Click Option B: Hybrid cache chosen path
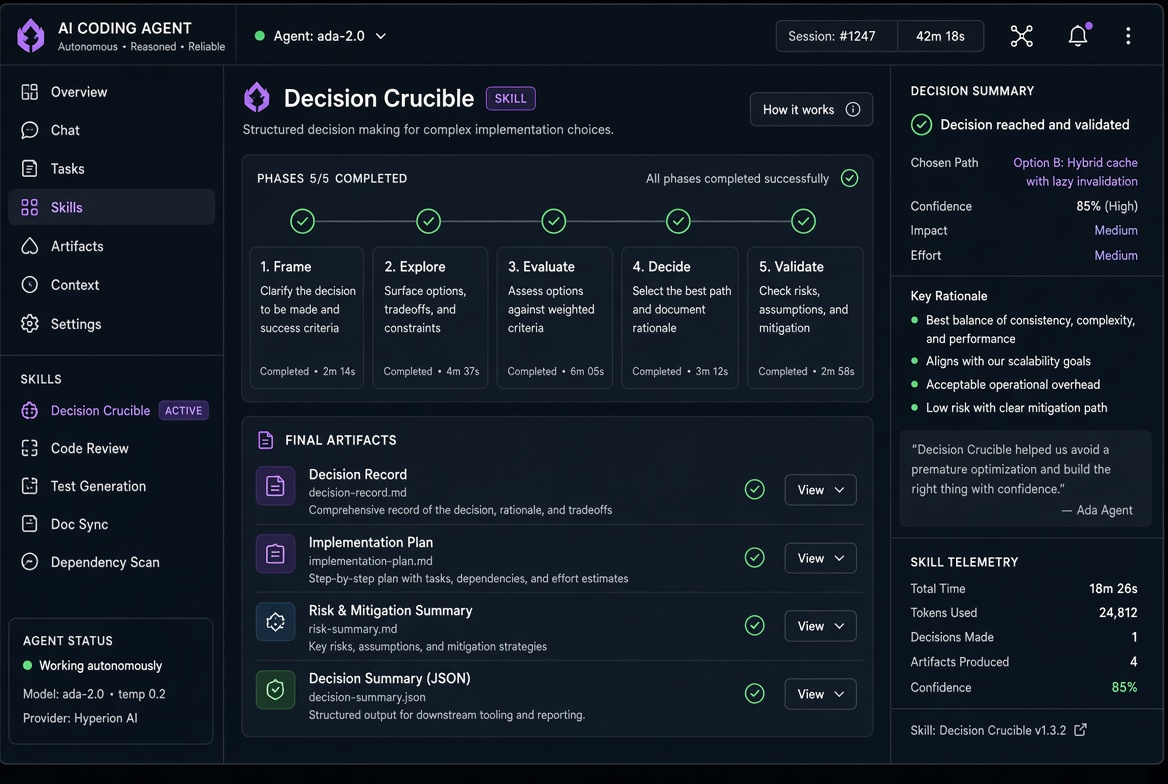This screenshot has height=784, width=1168. (1075, 171)
